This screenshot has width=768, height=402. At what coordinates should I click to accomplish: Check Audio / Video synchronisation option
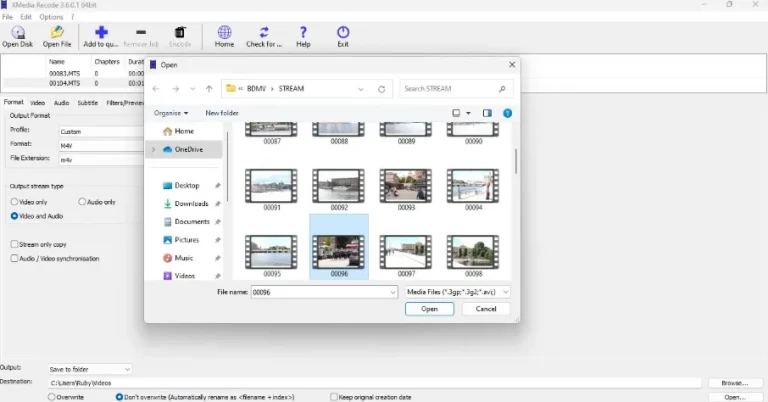click(x=14, y=258)
